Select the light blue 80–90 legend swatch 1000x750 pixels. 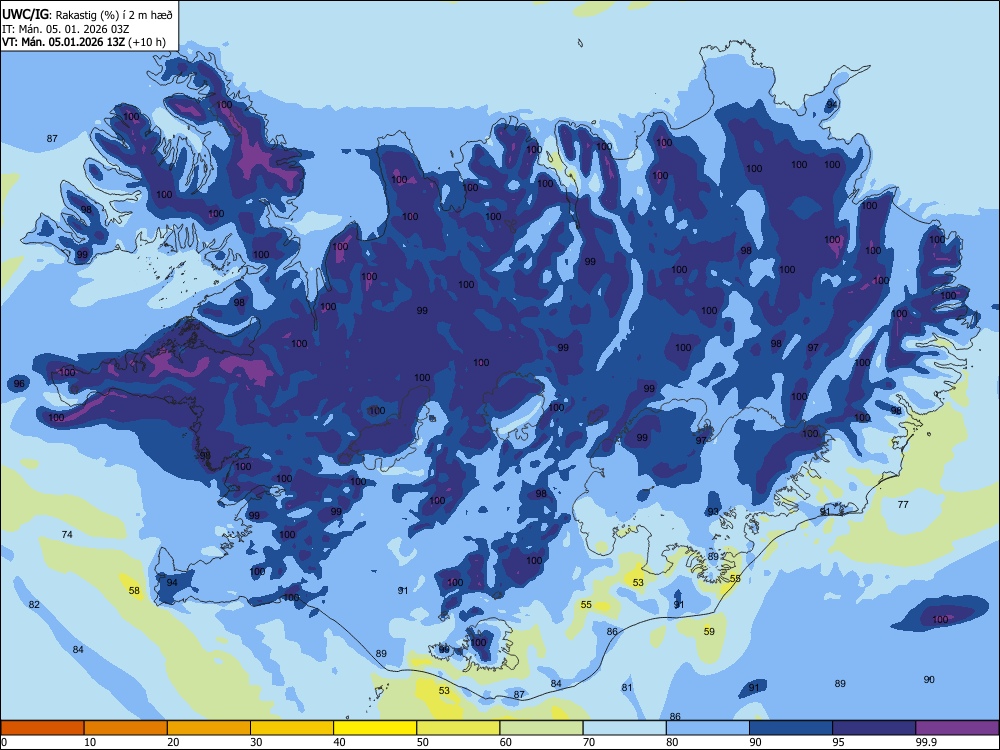[708, 728]
